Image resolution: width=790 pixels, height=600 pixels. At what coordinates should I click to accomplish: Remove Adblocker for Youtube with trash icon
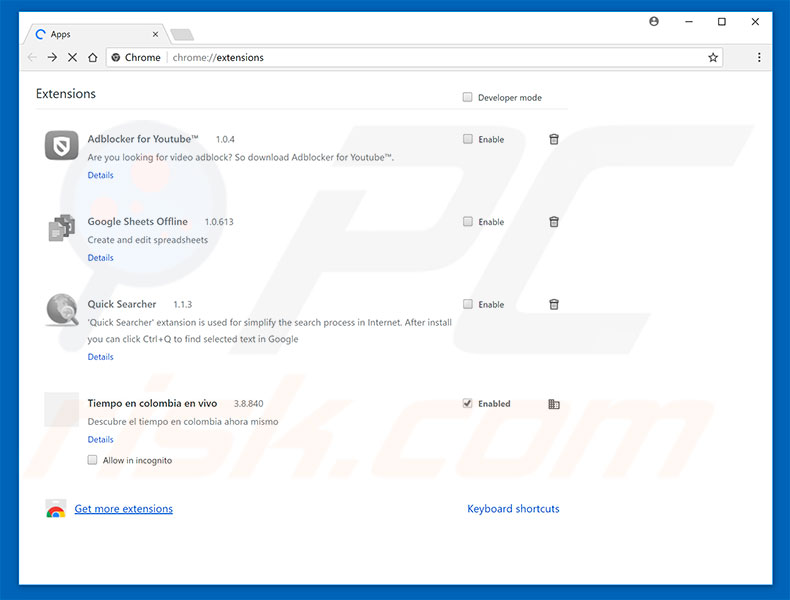554,139
